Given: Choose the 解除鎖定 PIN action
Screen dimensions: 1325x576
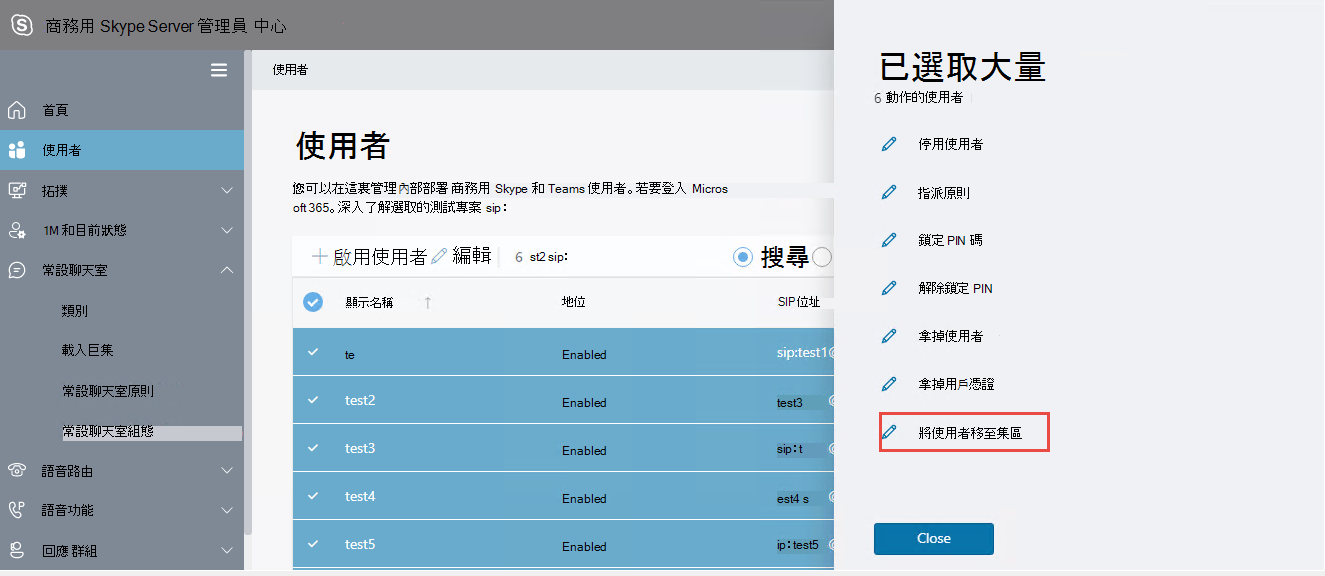Looking at the screenshot, I should (955, 288).
